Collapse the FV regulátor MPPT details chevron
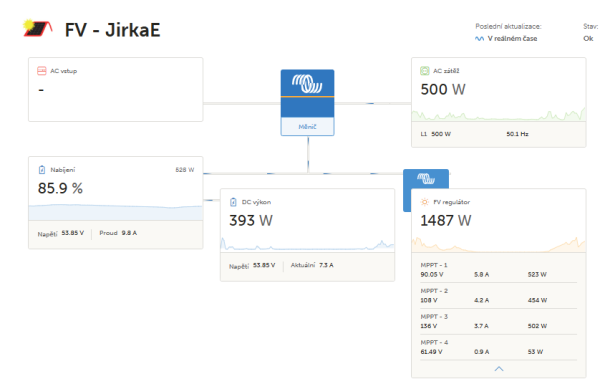This screenshot has height=384, width=600. click(x=499, y=369)
